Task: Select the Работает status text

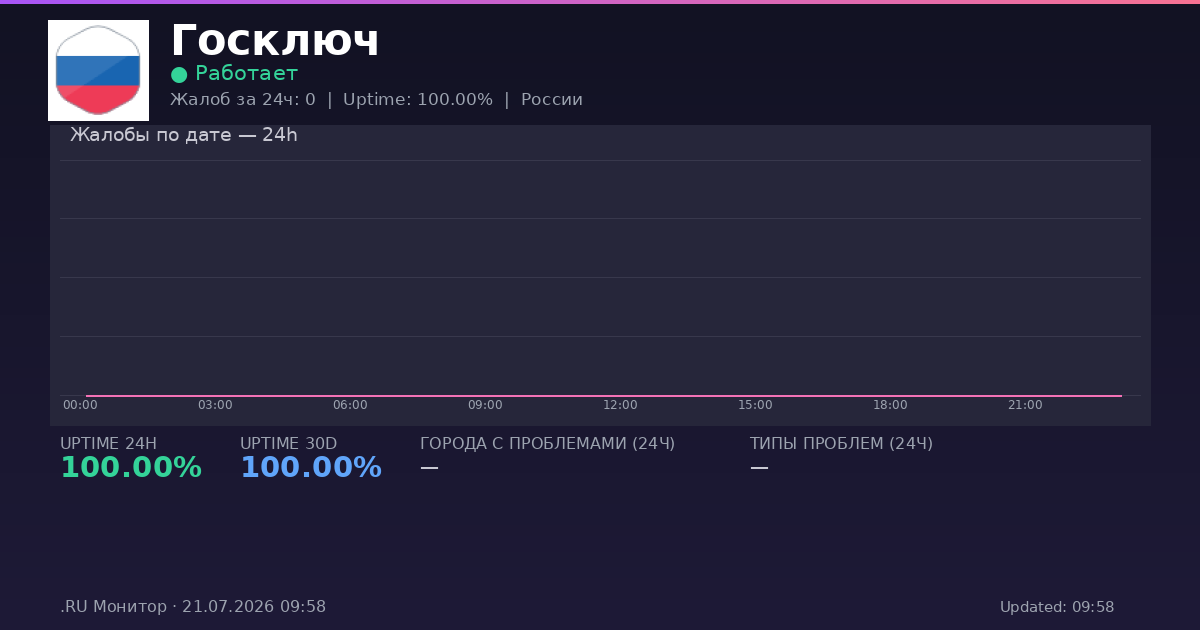Action: point(246,73)
